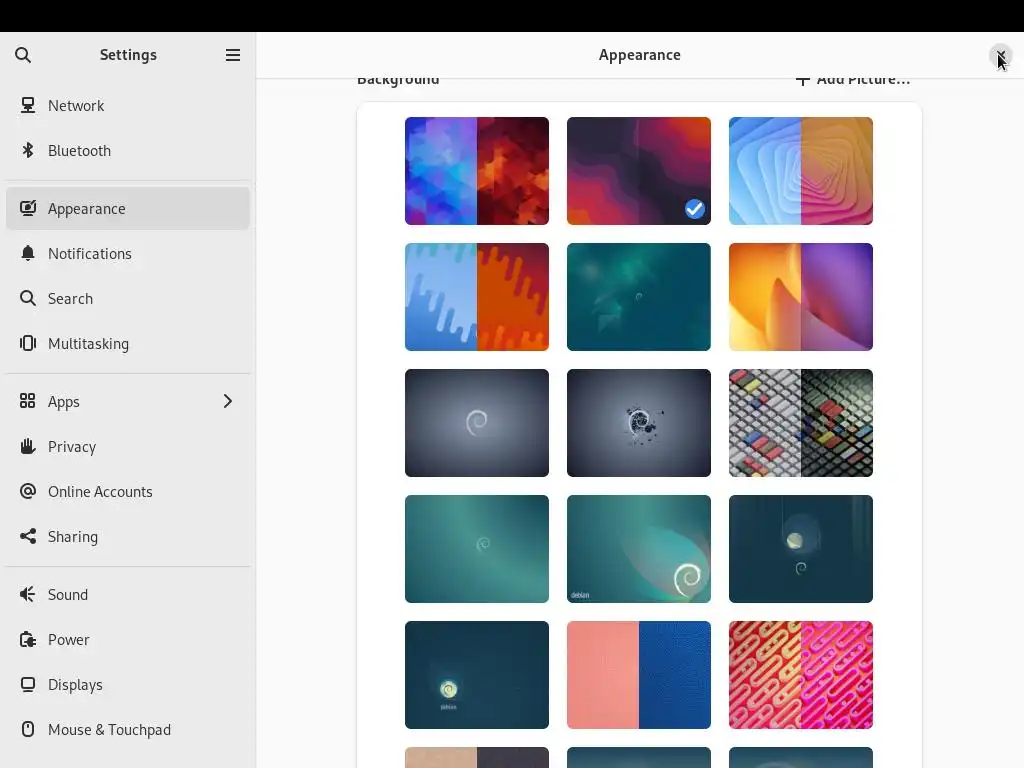Select the teal leaf Debian wallpaper
Screen dimensions: 1024x768
(x=639, y=297)
